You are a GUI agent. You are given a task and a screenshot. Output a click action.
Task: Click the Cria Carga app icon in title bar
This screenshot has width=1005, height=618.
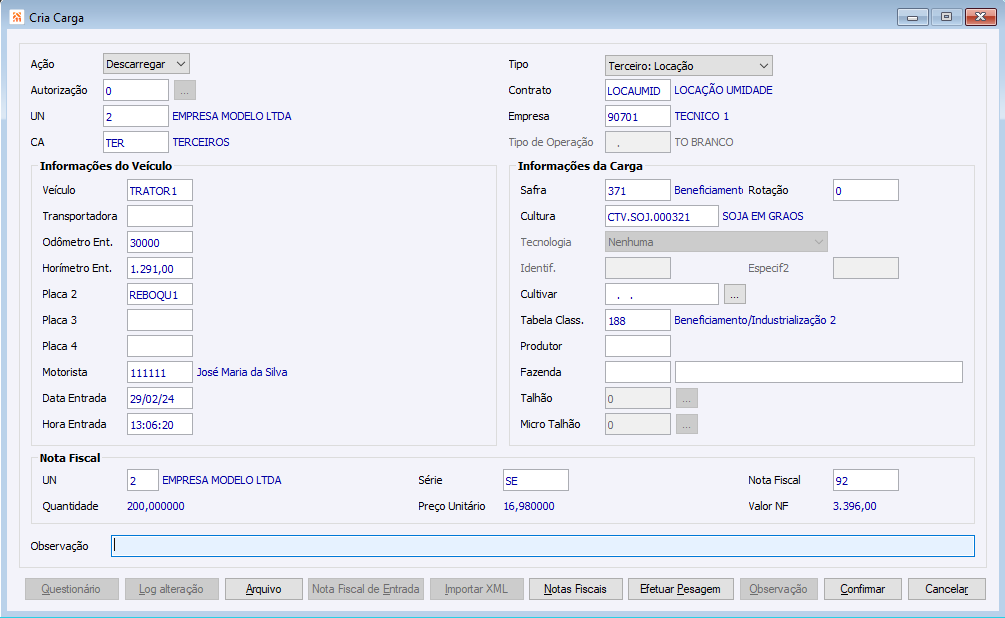(x=17, y=17)
